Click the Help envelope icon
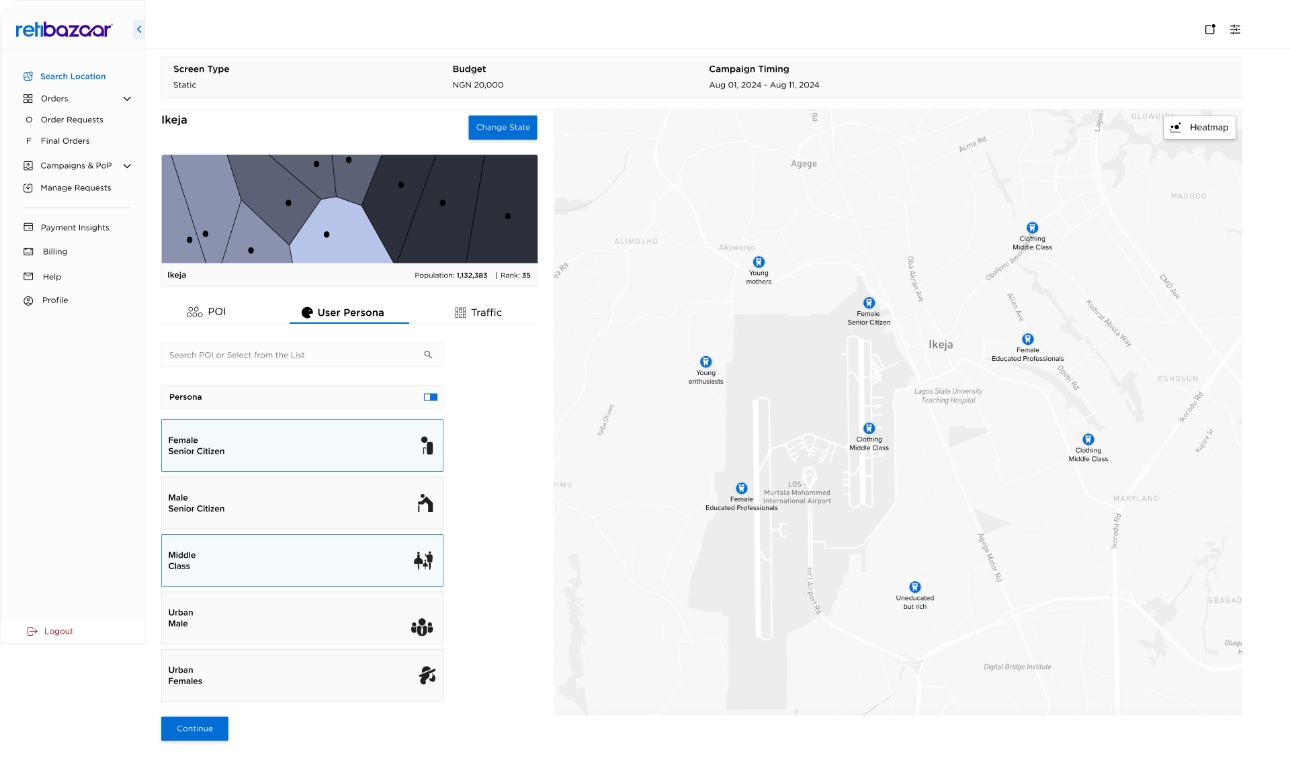 click(29, 277)
